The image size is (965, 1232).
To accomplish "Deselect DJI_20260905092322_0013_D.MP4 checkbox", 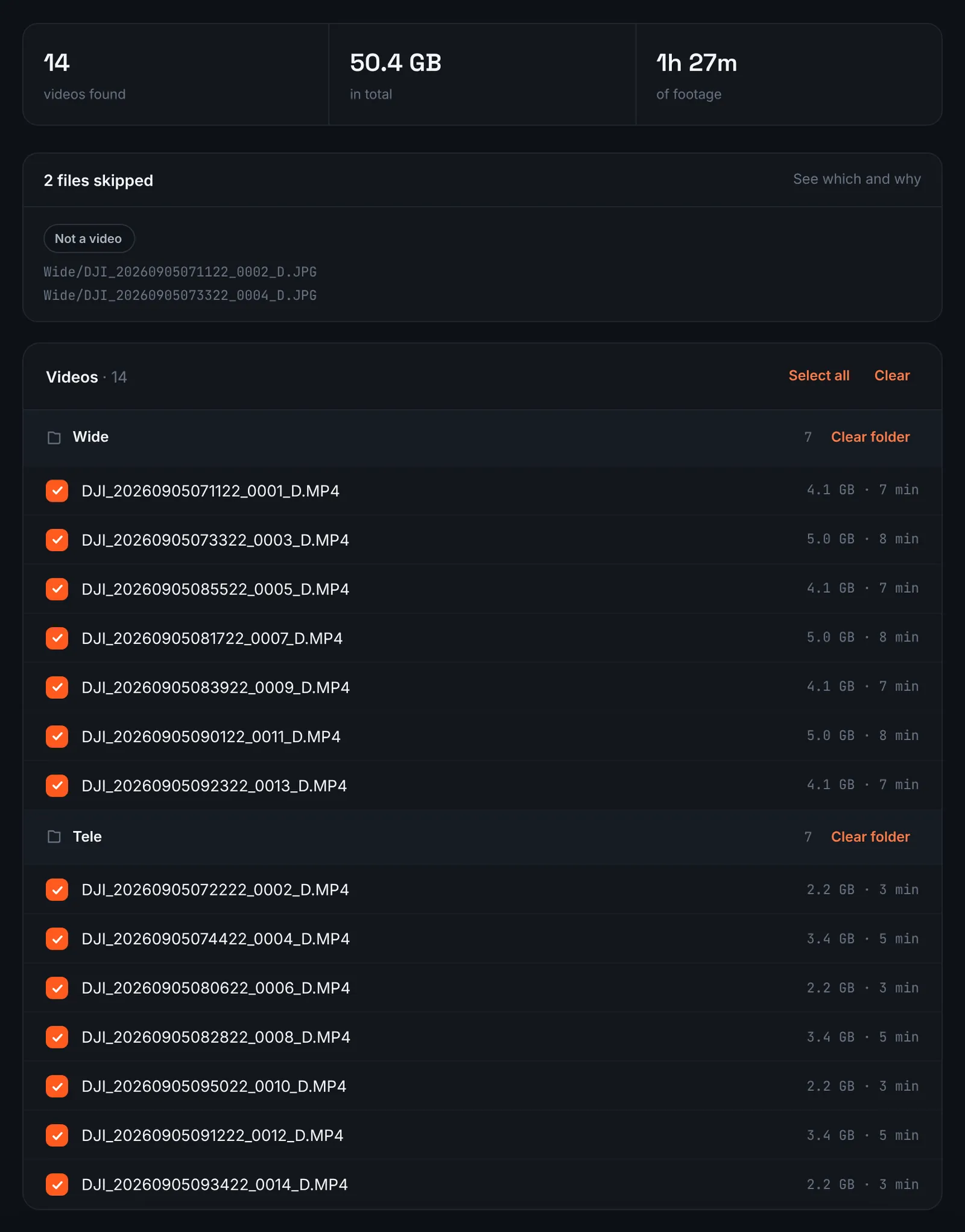I will tap(57, 786).
